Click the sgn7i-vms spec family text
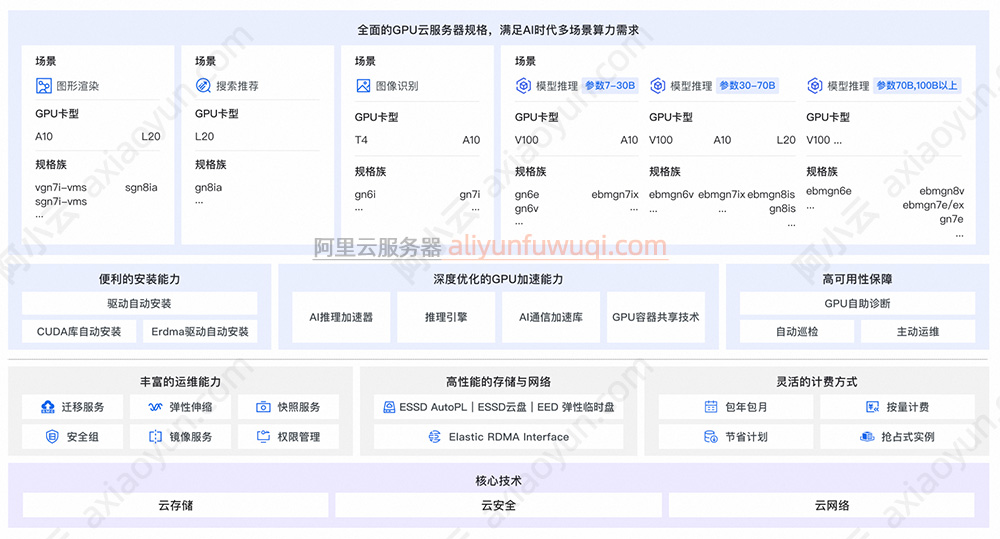This screenshot has height=539, width=1000. pyautogui.click(x=61, y=202)
